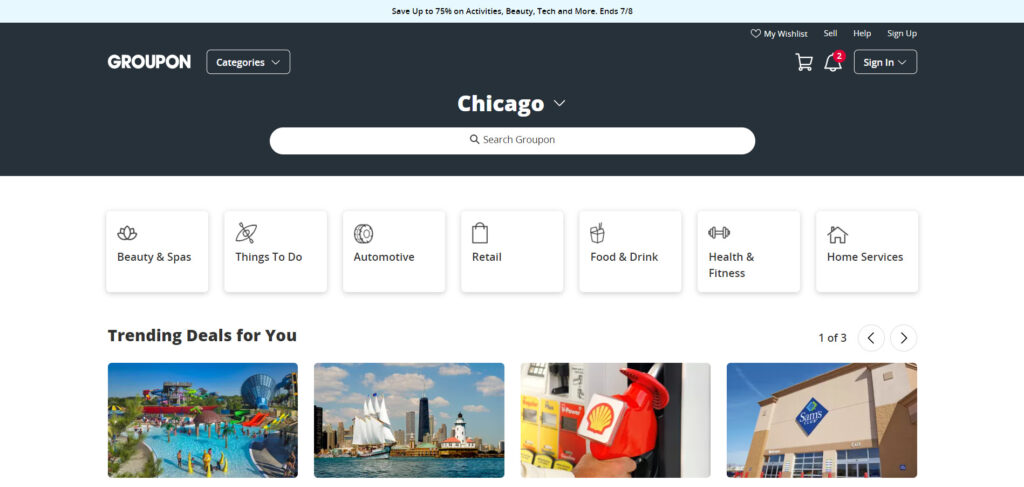Open the Help link
The image size is (1024, 487).
pyautogui.click(x=862, y=34)
